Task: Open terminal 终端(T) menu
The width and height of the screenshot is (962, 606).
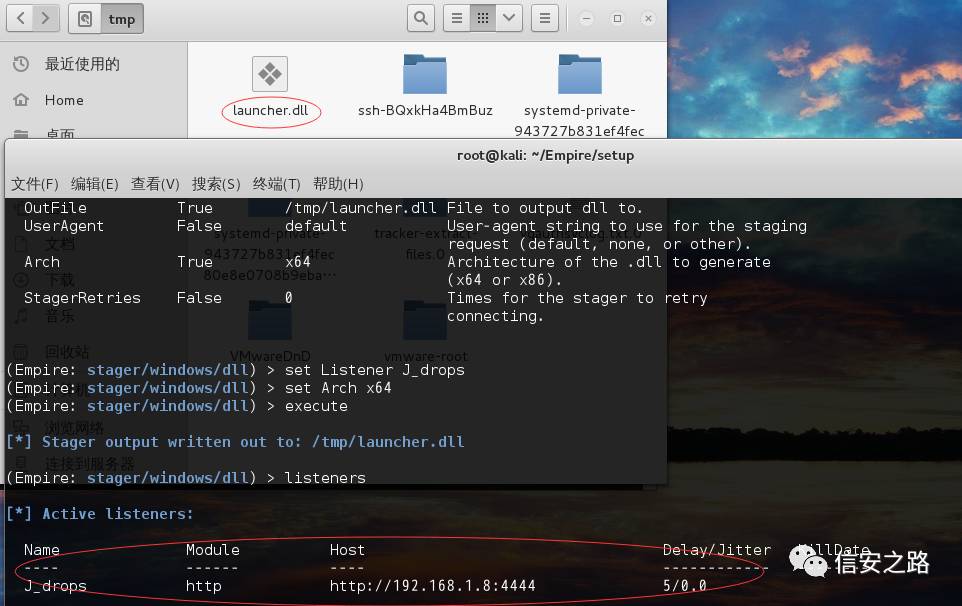Action: click(x=277, y=184)
